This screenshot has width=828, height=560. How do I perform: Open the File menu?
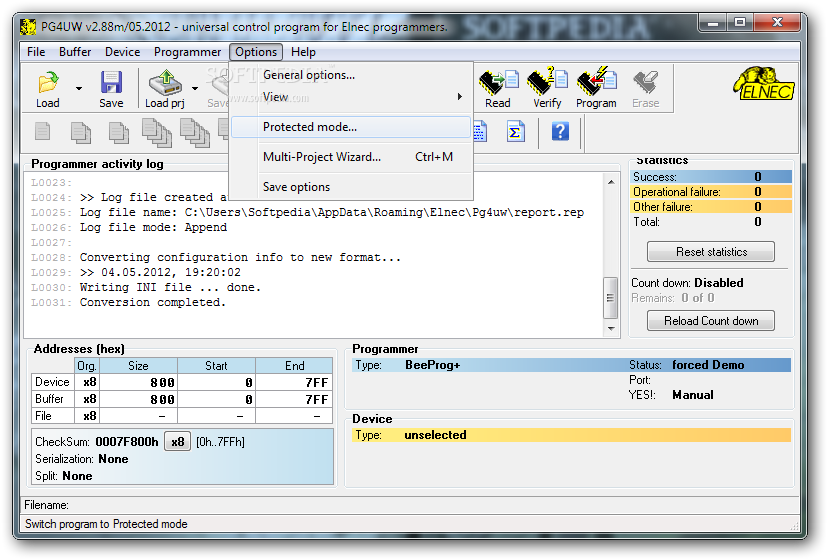[36, 52]
